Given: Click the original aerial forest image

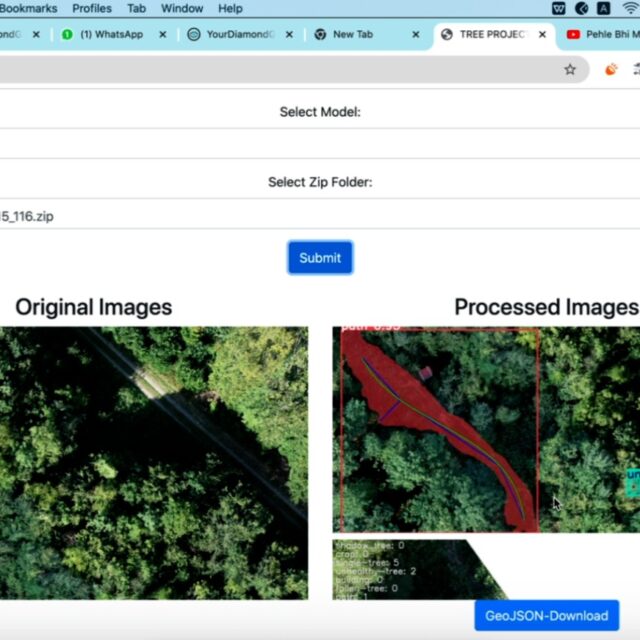Looking at the screenshot, I should (x=154, y=462).
